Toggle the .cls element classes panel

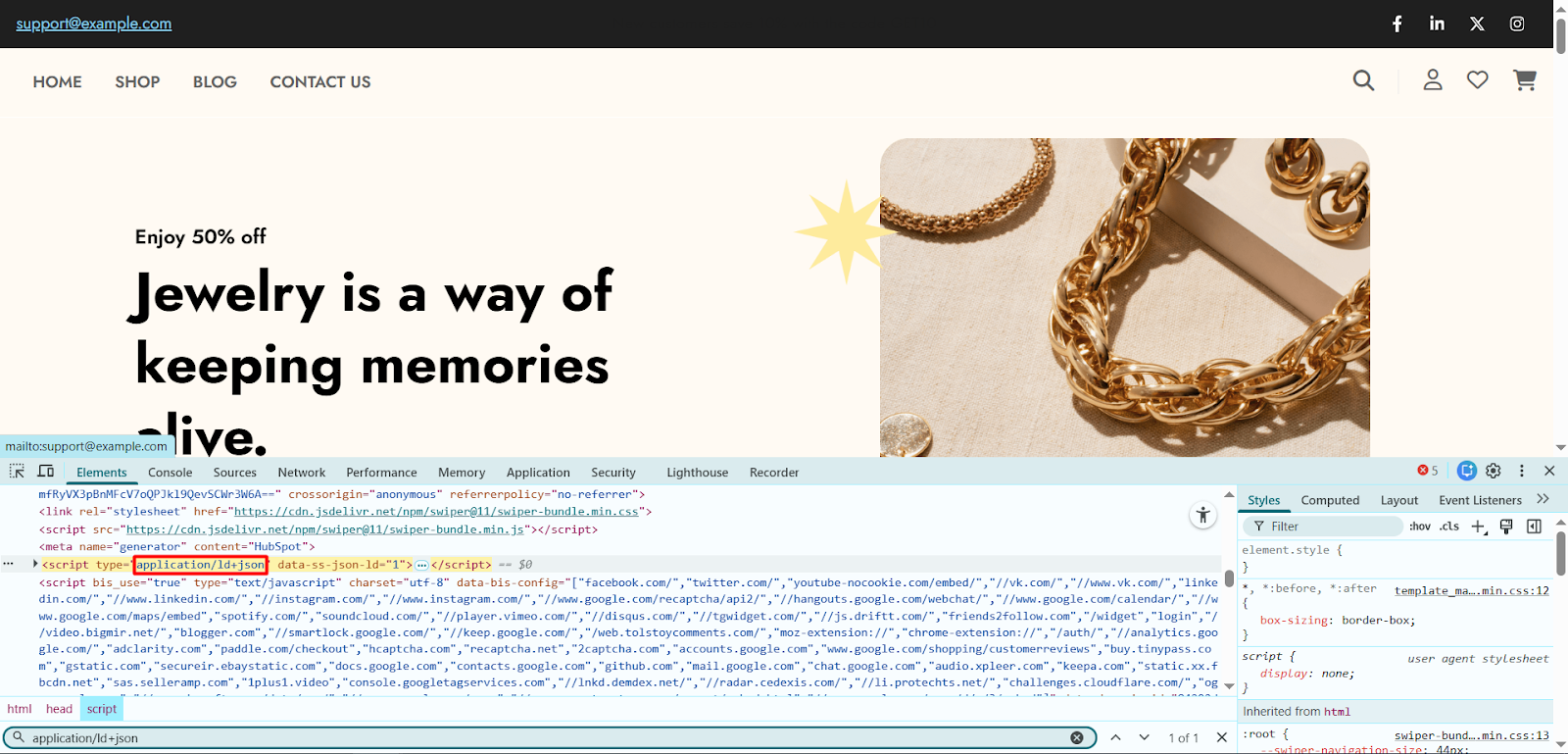[1449, 527]
